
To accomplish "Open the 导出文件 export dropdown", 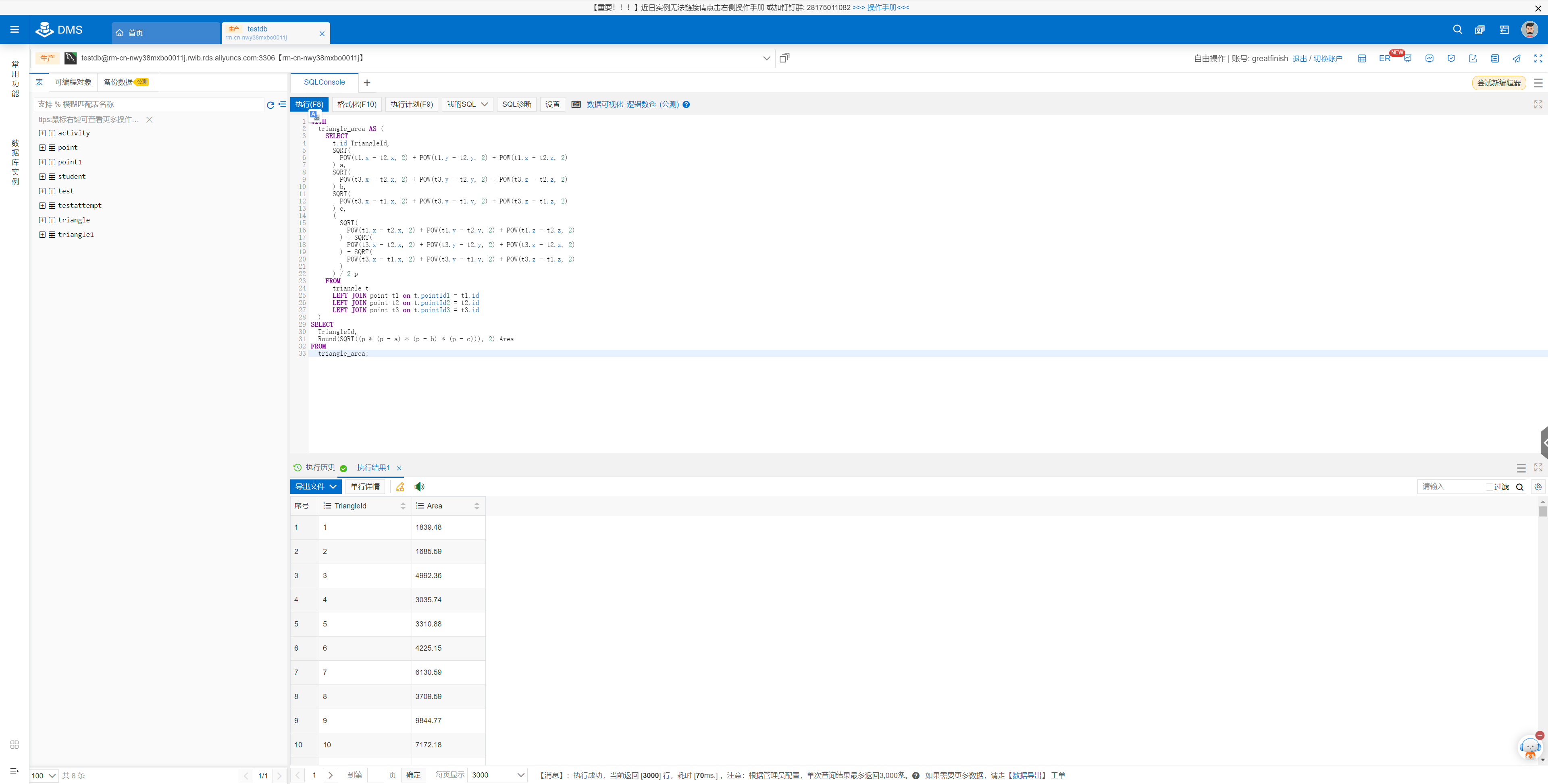I will point(316,487).
